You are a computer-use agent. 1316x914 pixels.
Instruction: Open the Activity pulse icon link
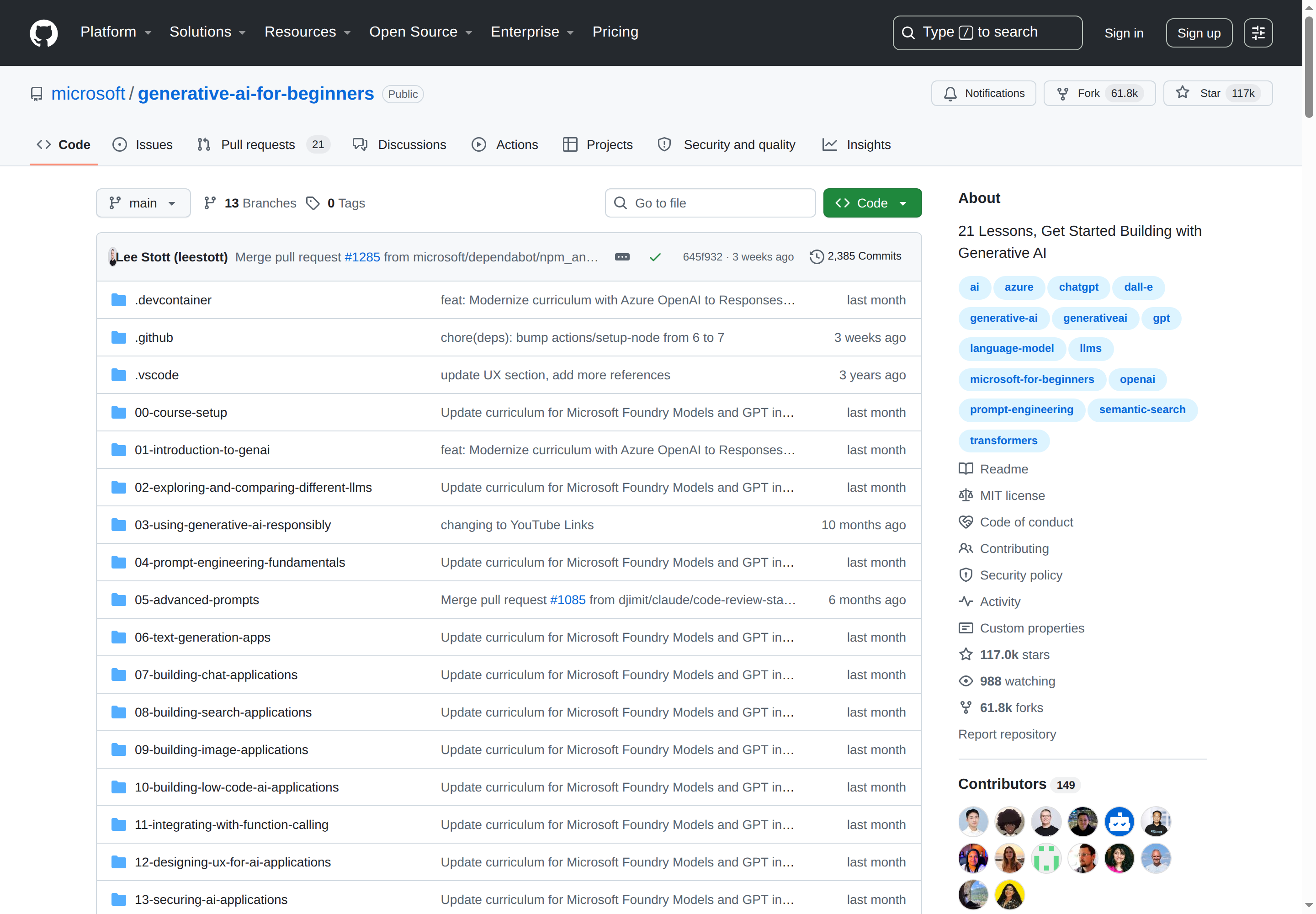coord(990,602)
